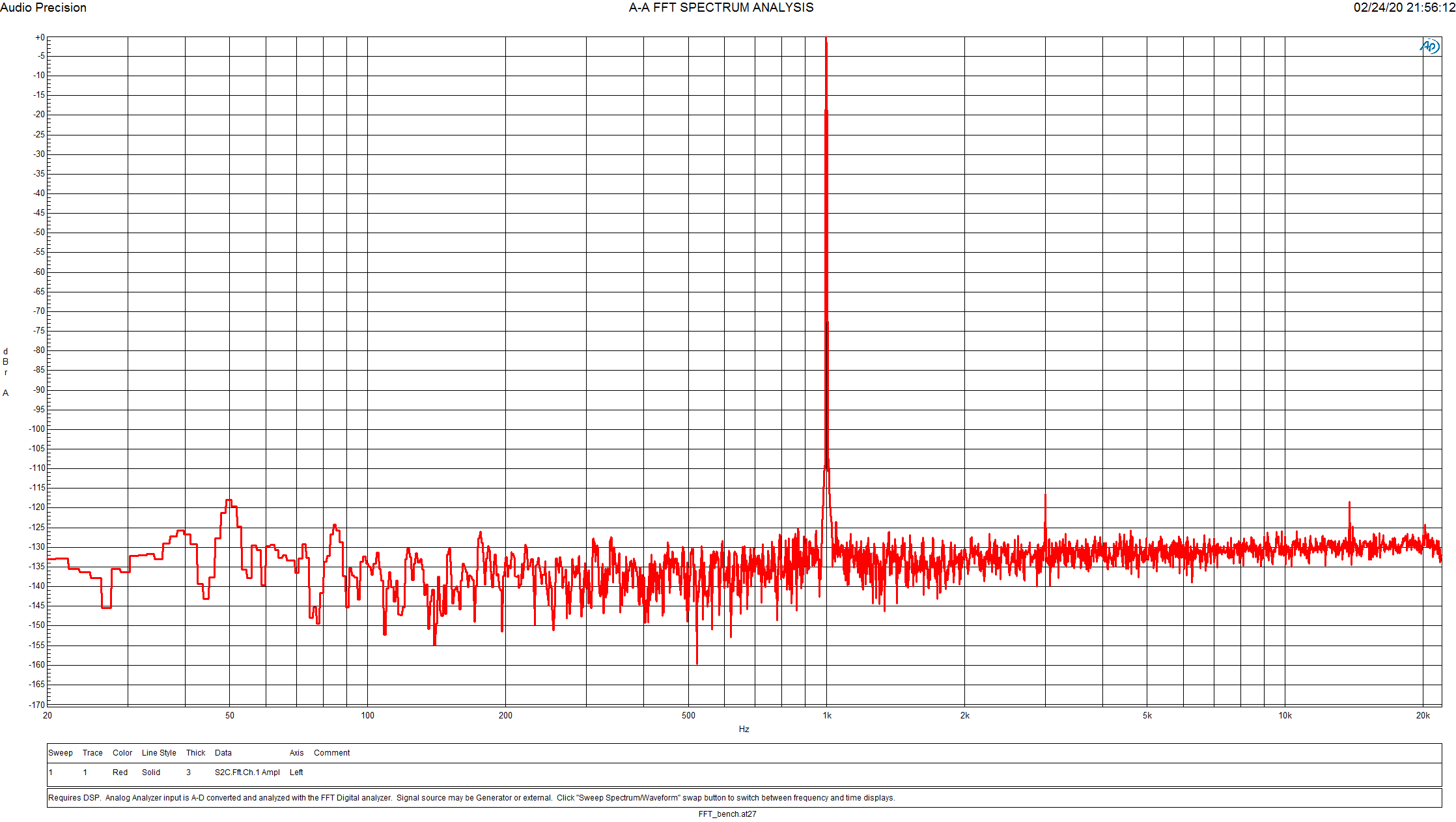This screenshot has width=1456, height=822.
Task: Click the '100' x-axis label
Action: pos(368,715)
